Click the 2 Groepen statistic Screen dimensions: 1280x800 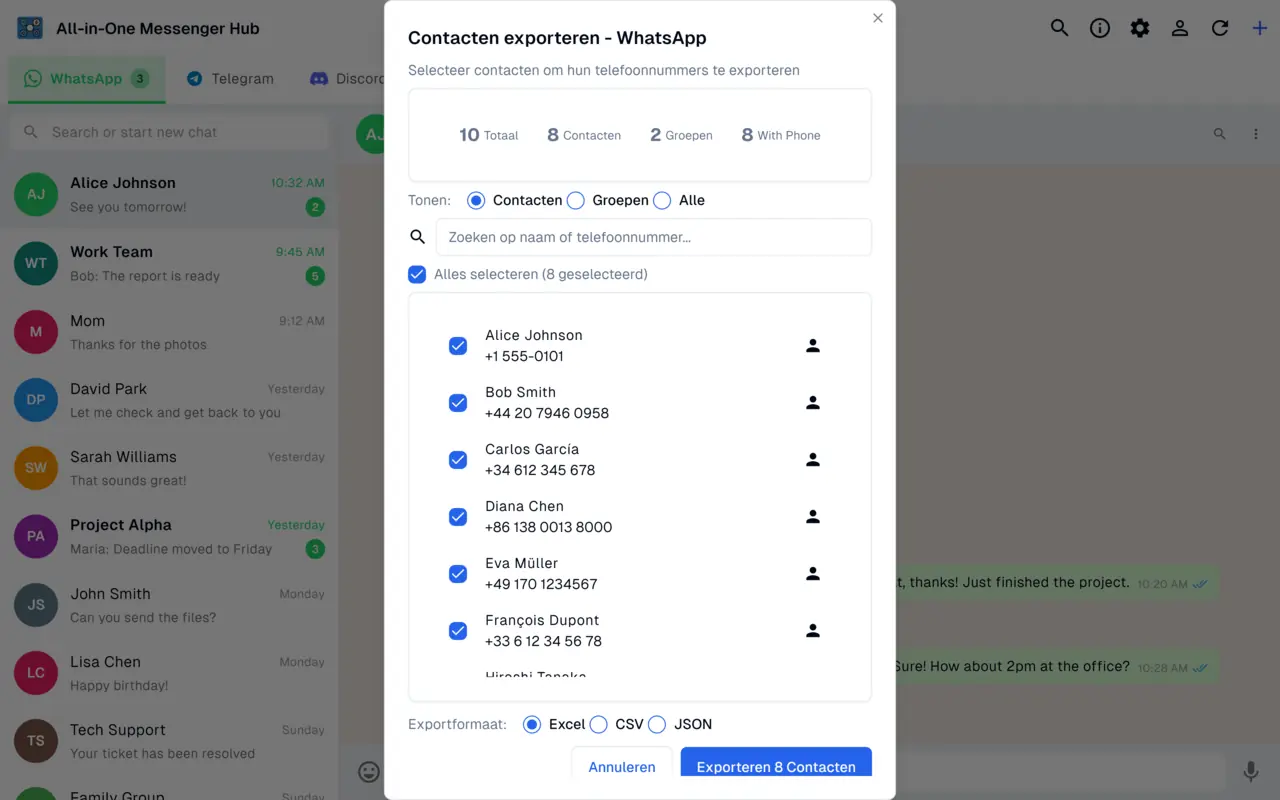click(x=681, y=135)
